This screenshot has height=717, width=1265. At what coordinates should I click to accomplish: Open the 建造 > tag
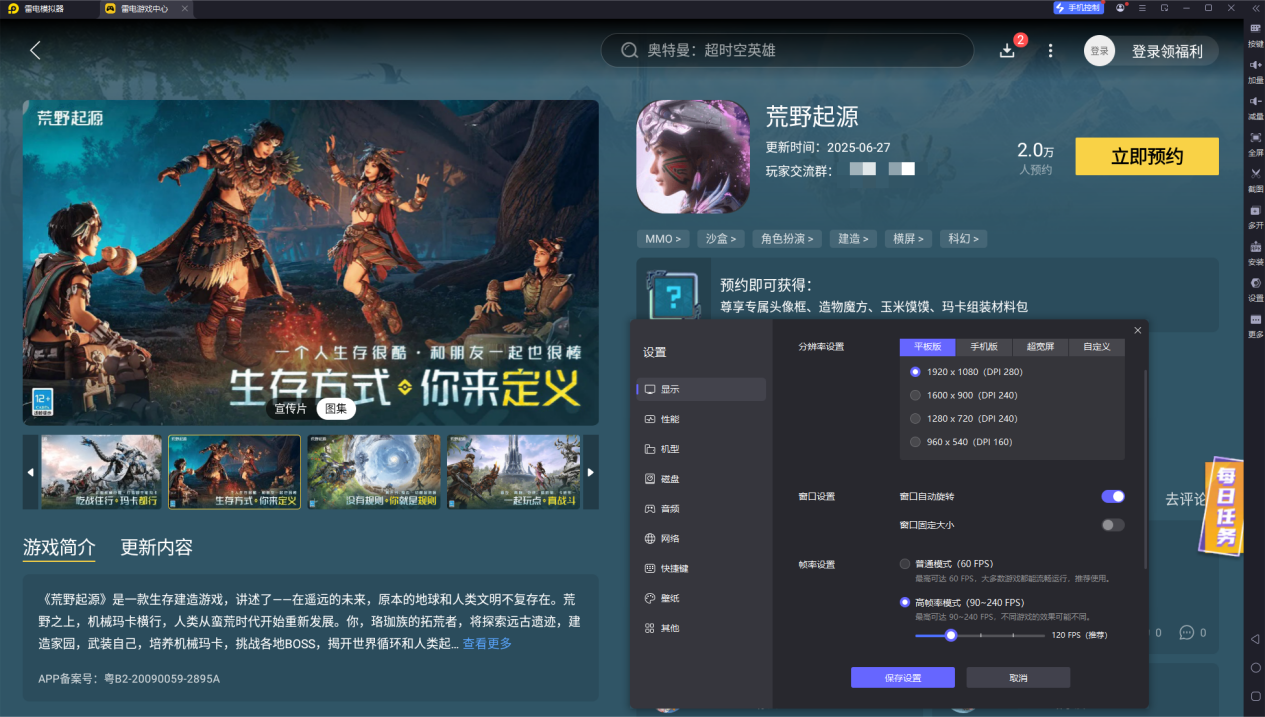tap(853, 239)
